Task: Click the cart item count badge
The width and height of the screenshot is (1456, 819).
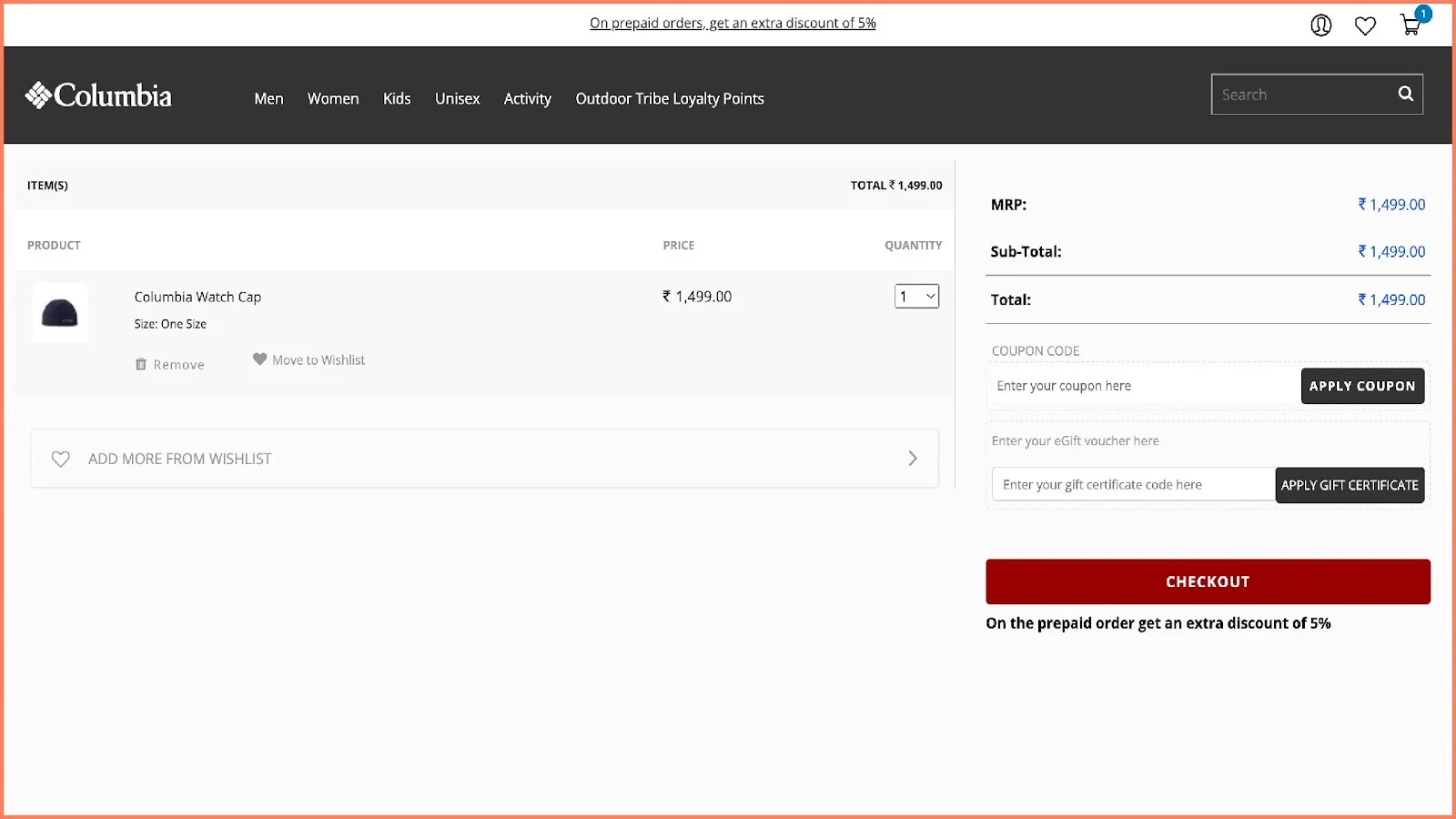Action: pos(1422,14)
